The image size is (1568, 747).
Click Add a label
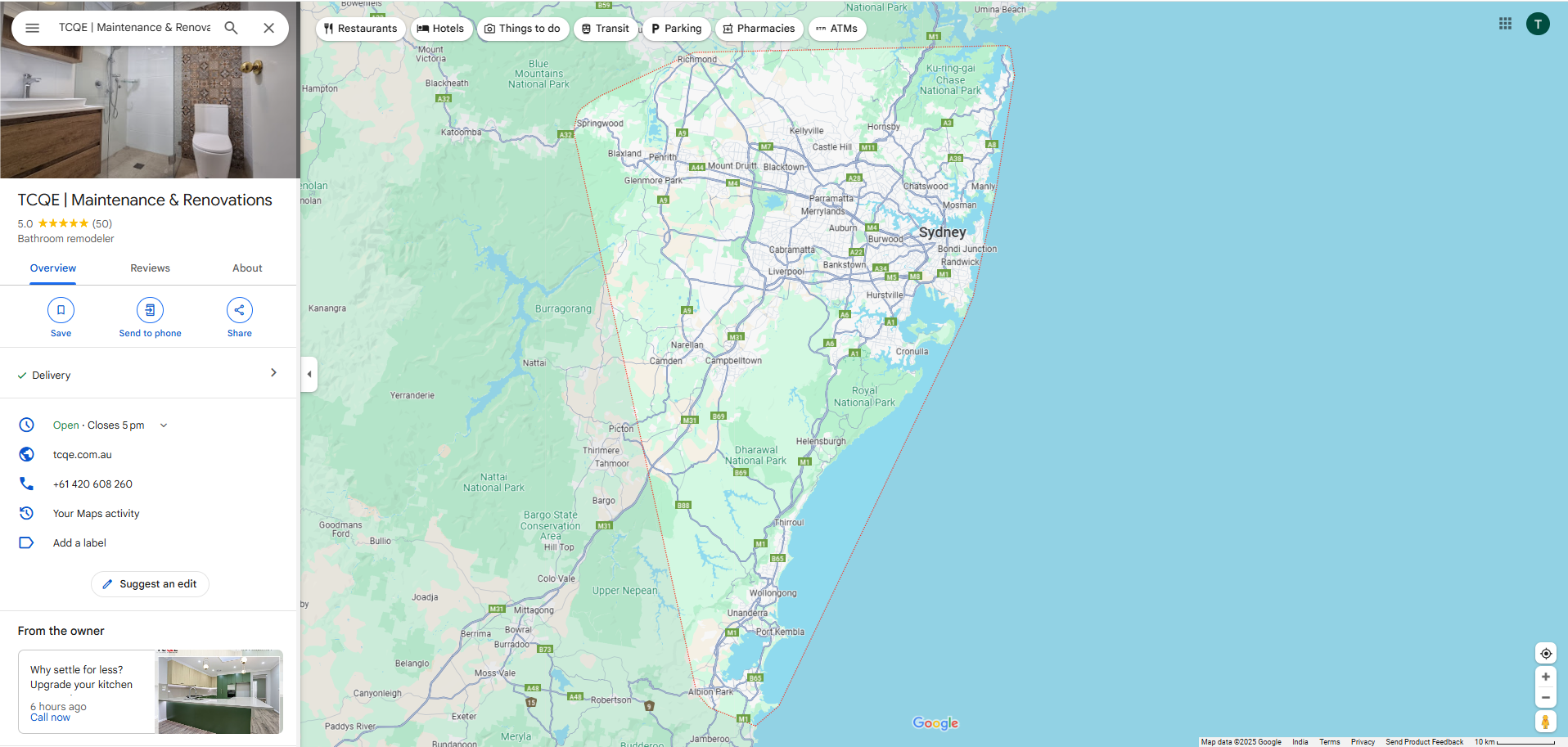coord(79,543)
